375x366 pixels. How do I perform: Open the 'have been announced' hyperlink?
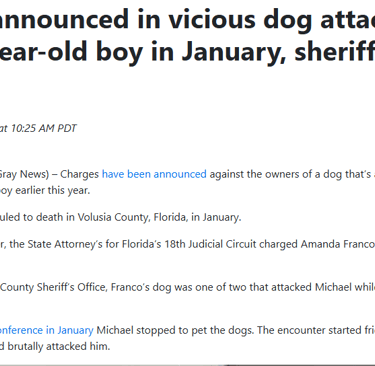pyautogui.click(x=154, y=174)
